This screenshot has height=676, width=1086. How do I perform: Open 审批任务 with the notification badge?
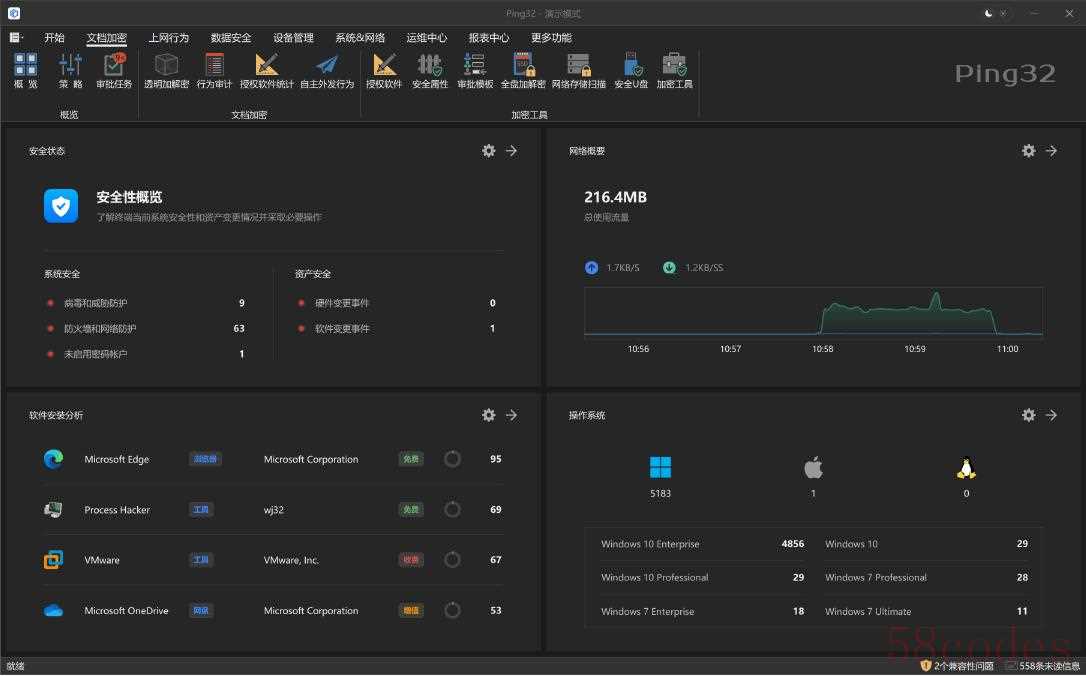tap(114, 70)
